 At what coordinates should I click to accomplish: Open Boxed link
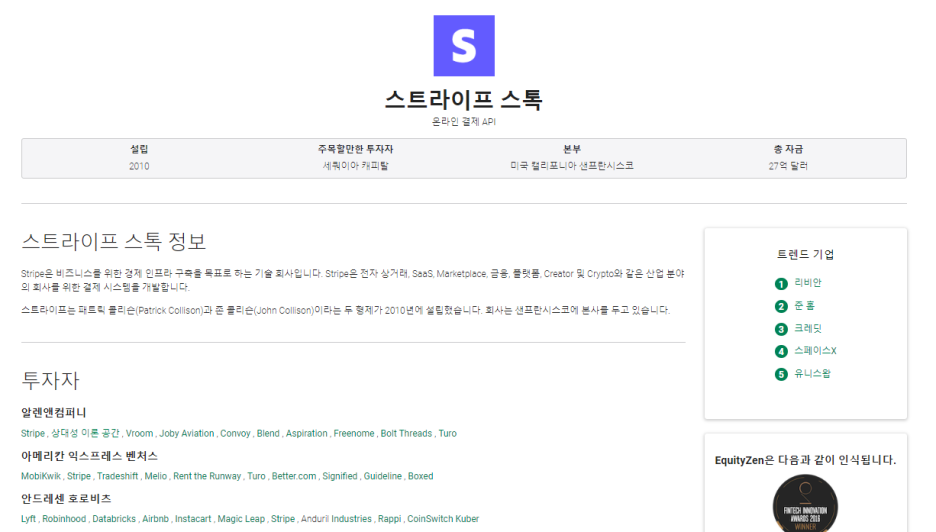[420, 476]
